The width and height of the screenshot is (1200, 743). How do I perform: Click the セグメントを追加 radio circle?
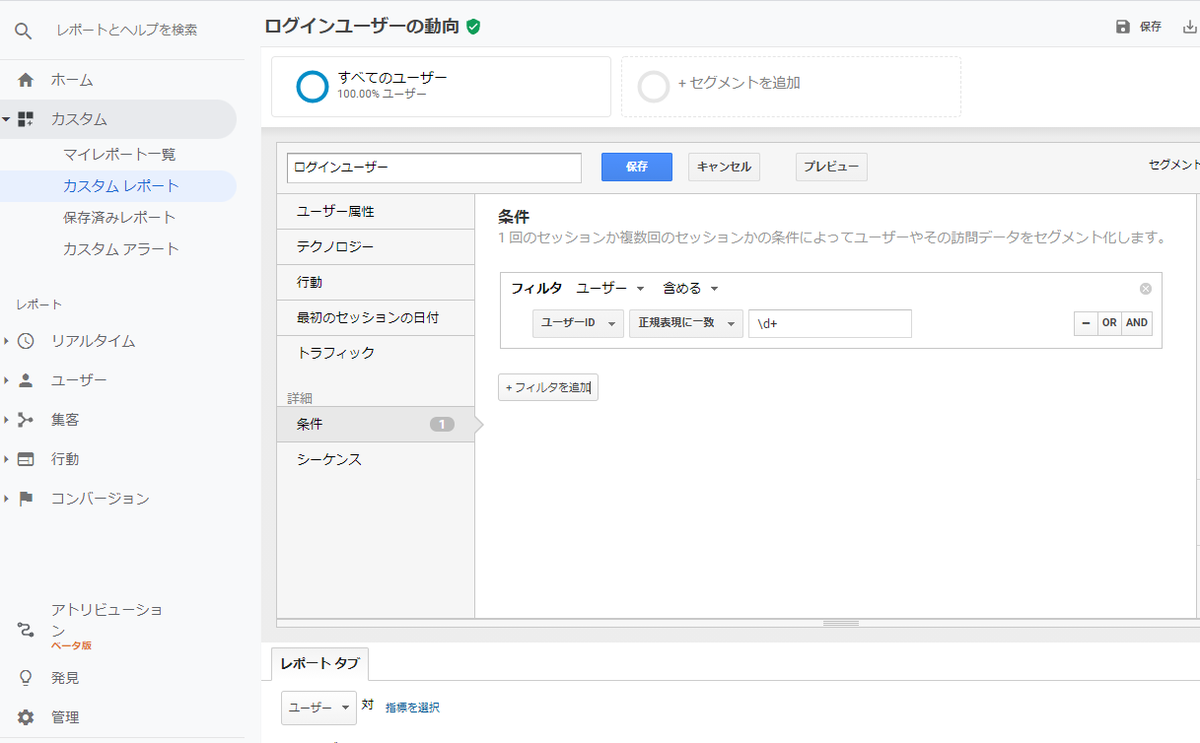pos(654,87)
